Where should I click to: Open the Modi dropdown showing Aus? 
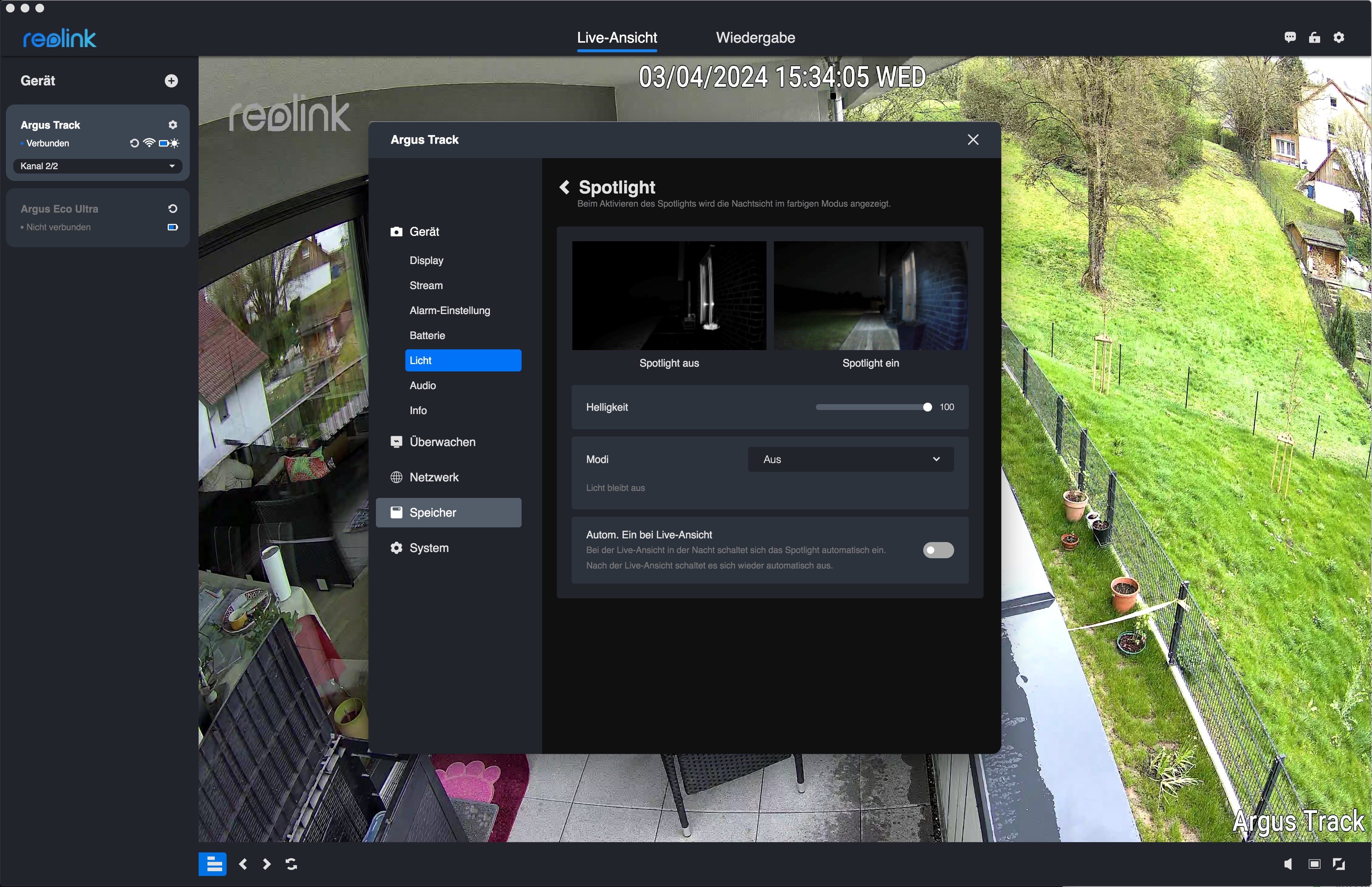pos(850,459)
